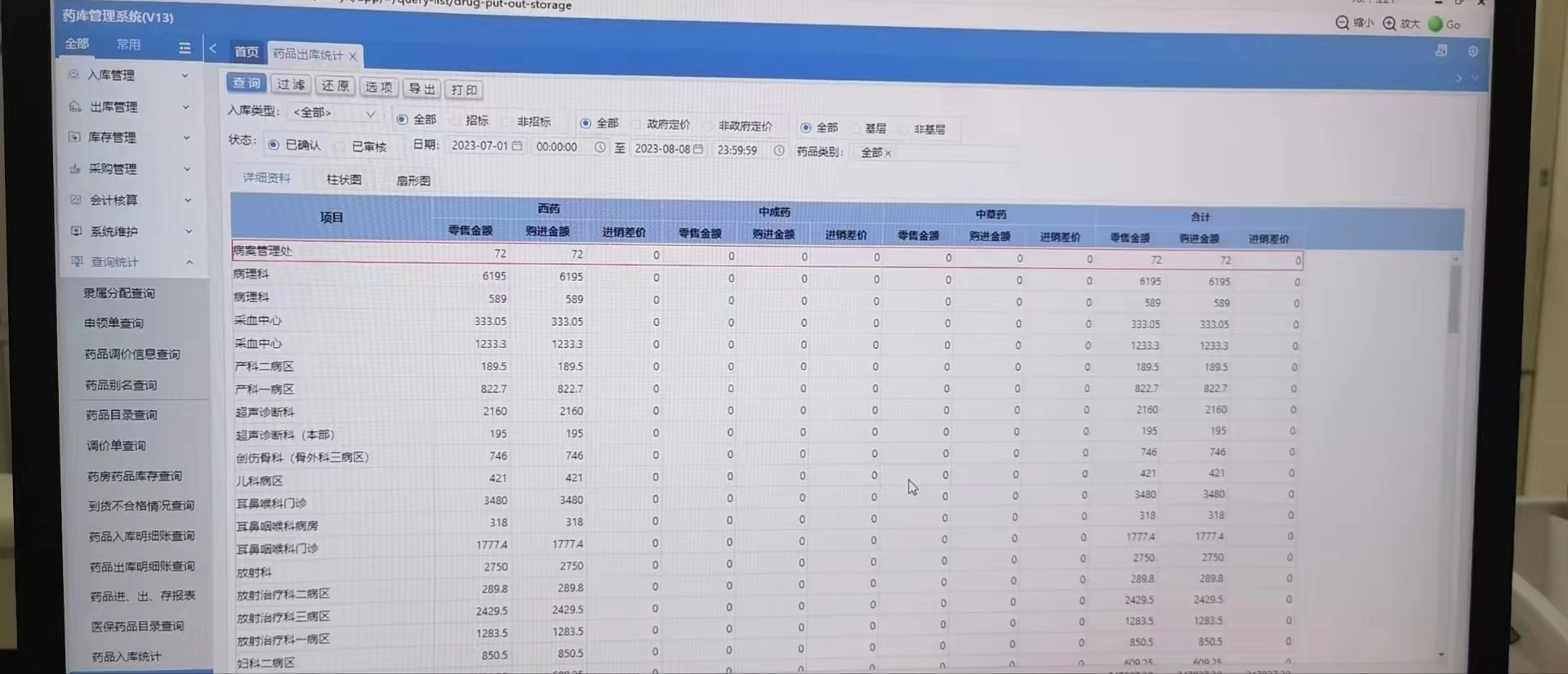Click the clock icon beside 00:00:00
This screenshot has width=1568, height=674.
[600, 147]
